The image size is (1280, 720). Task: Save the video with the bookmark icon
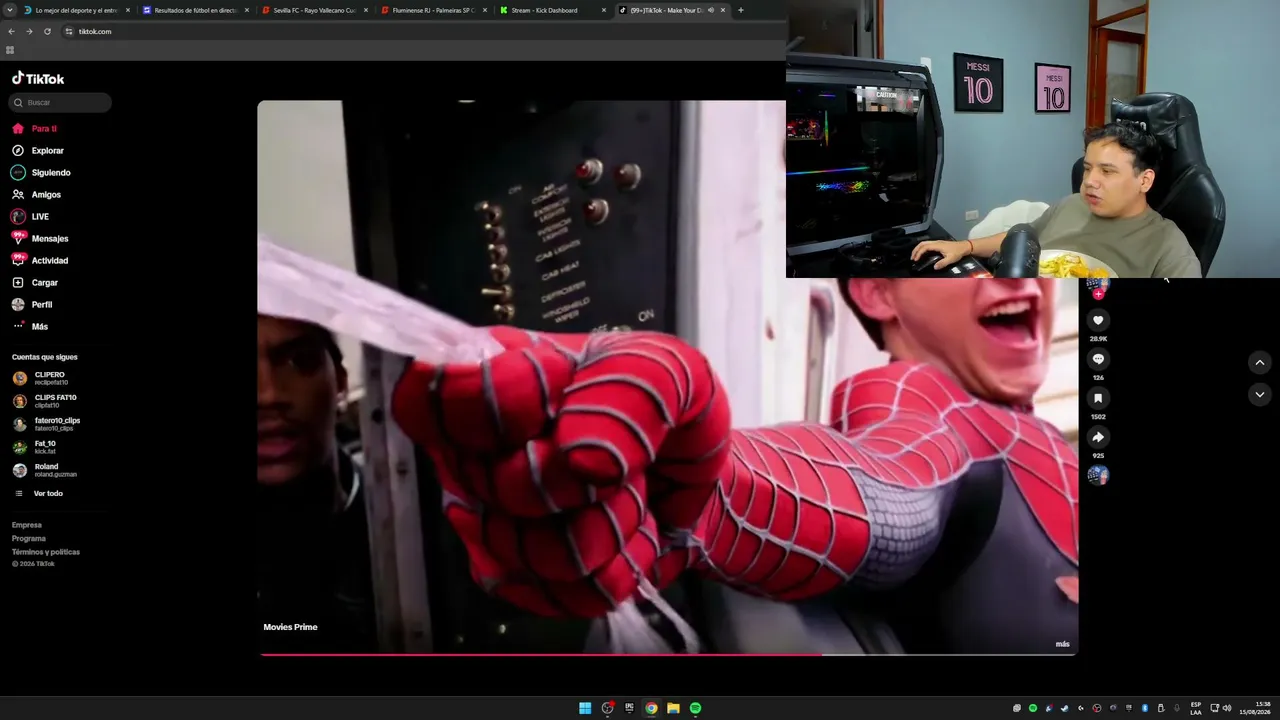1098,398
